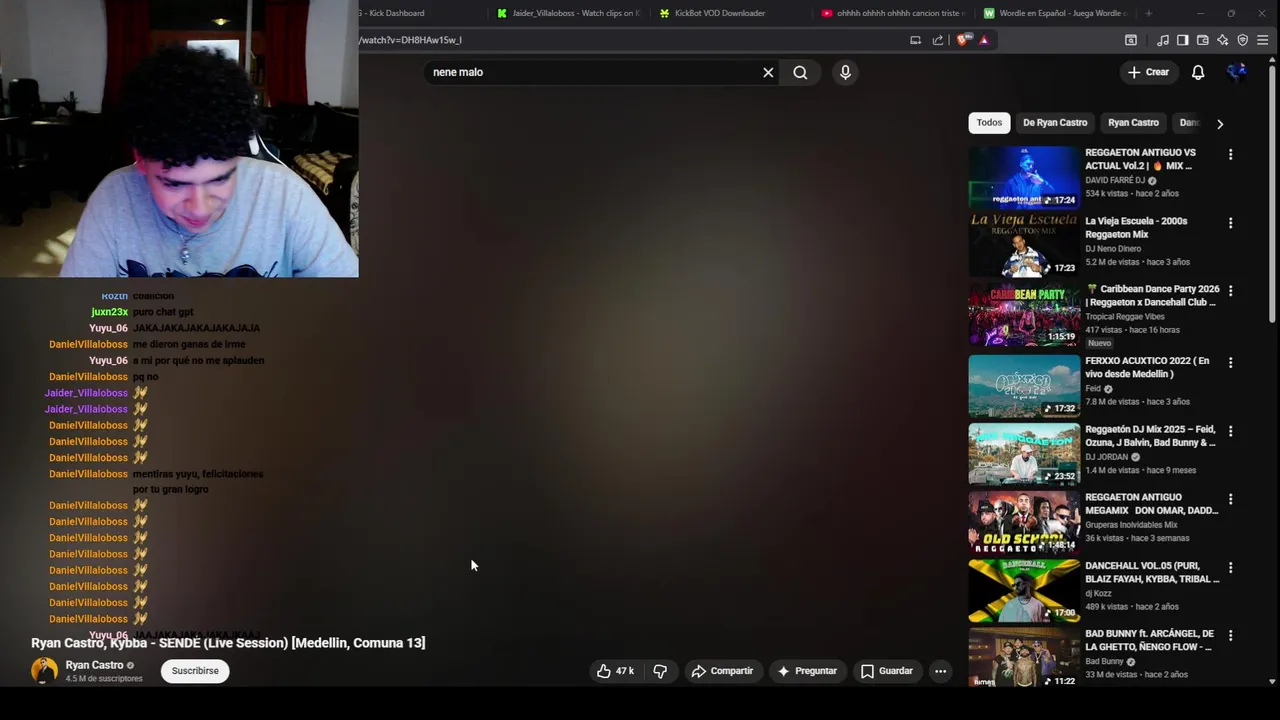1280x720 pixels.
Task: Open options for Reggaetón DJ Mix 2025
Action: coord(1230,431)
